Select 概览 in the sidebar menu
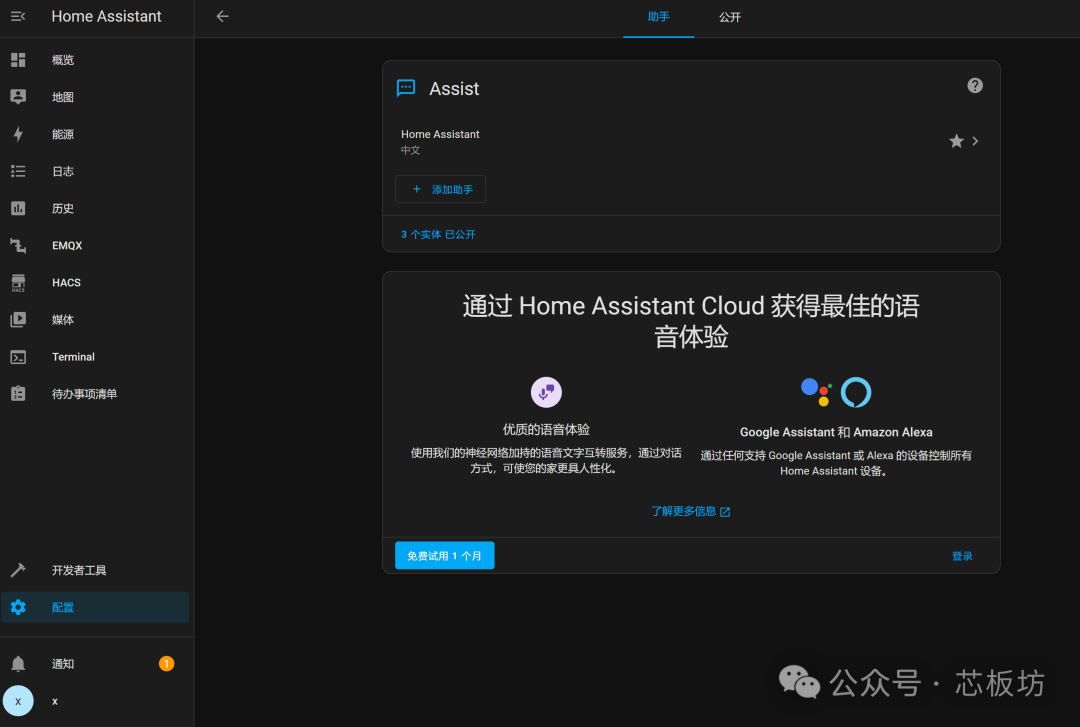Viewport: 1080px width, 727px height. pyautogui.click(x=63, y=60)
